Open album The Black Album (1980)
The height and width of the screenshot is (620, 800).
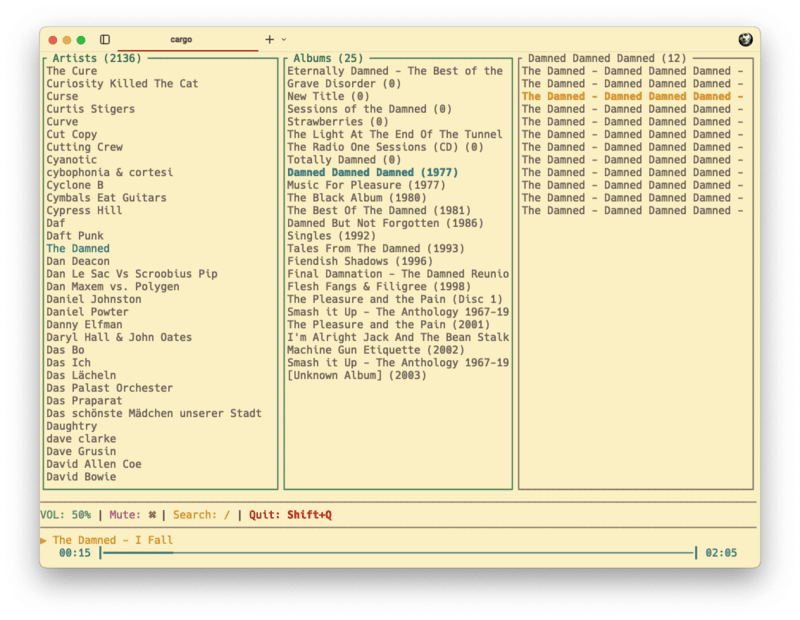click(357, 198)
